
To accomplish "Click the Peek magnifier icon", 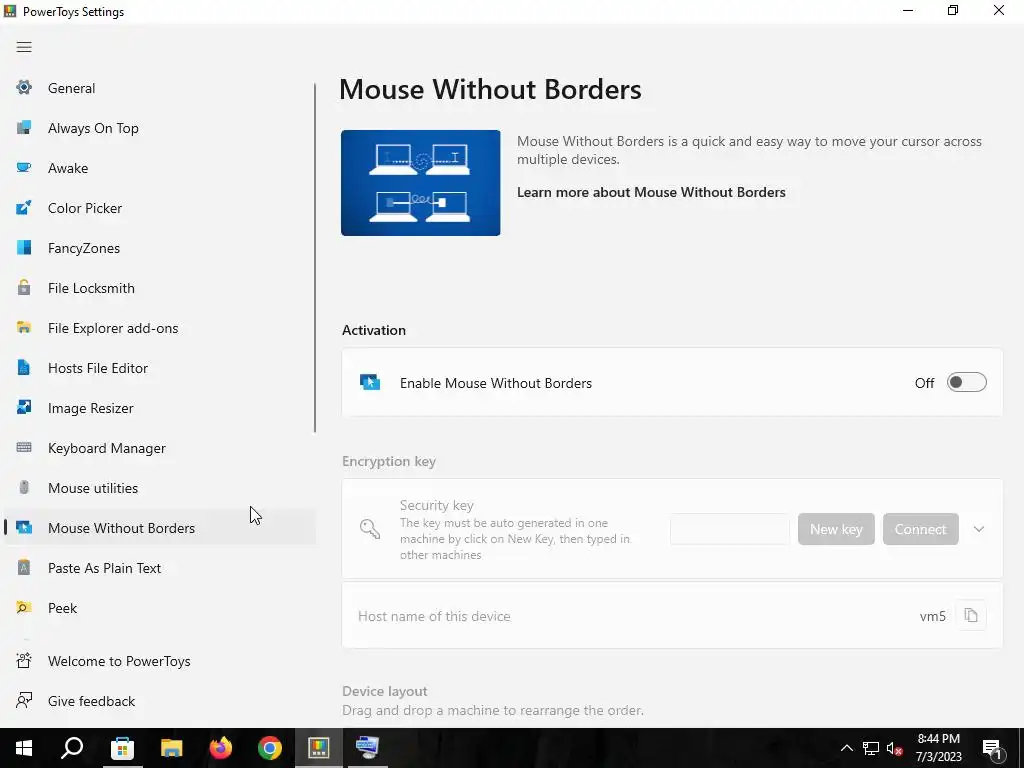I will coord(24,607).
